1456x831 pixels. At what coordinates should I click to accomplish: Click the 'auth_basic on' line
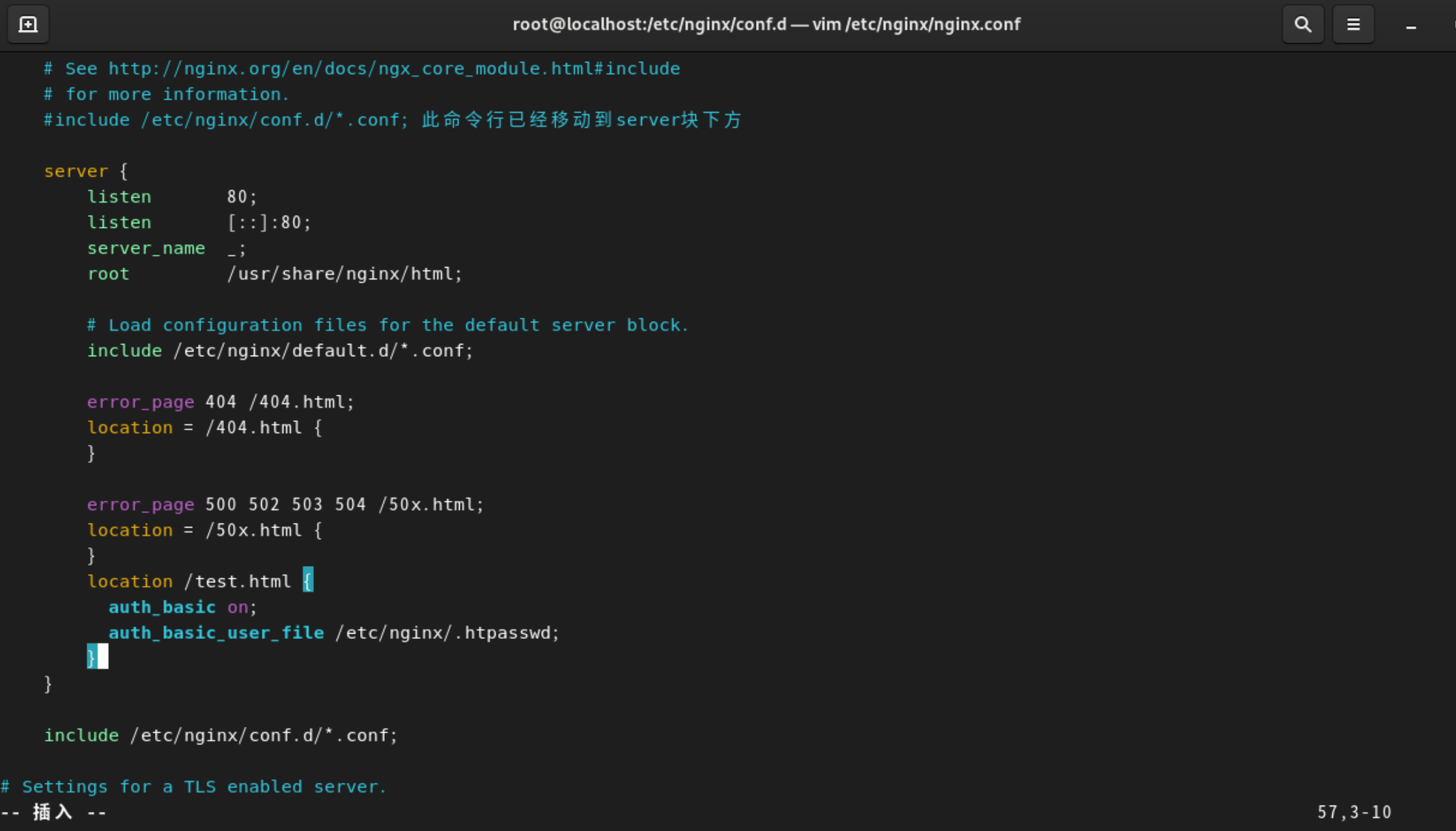(x=182, y=607)
